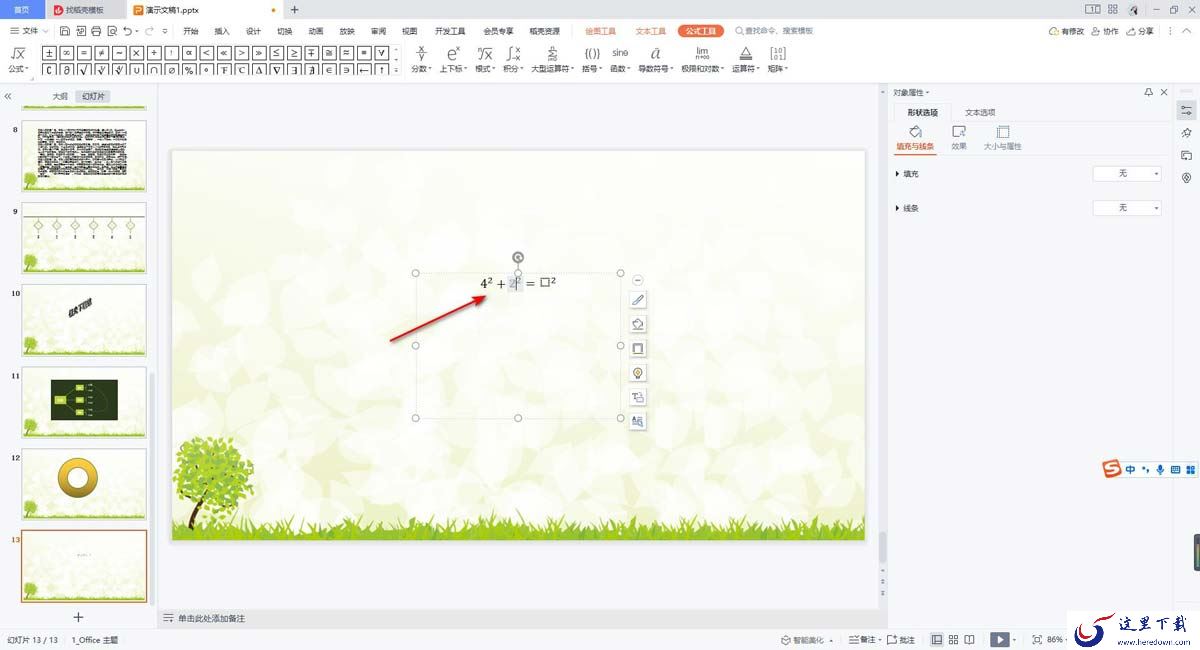This screenshot has height=650, width=1200.
Task: Switch to the 文本选项 tab
Action: point(979,112)
